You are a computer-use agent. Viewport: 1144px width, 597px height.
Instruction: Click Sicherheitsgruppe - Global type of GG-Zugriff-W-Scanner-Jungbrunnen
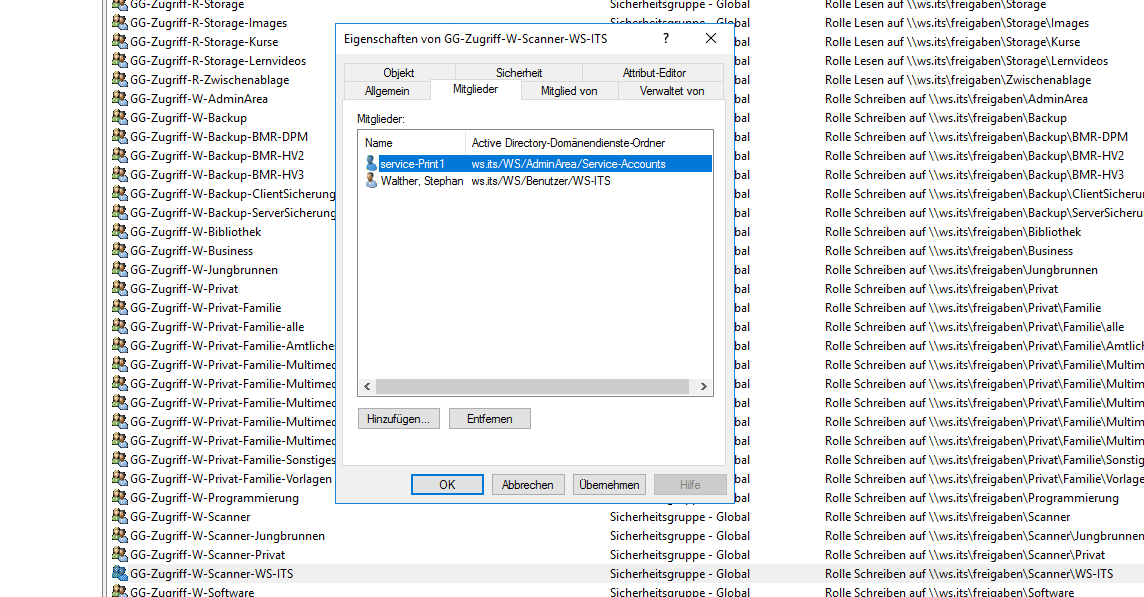[x=680, y=535]
